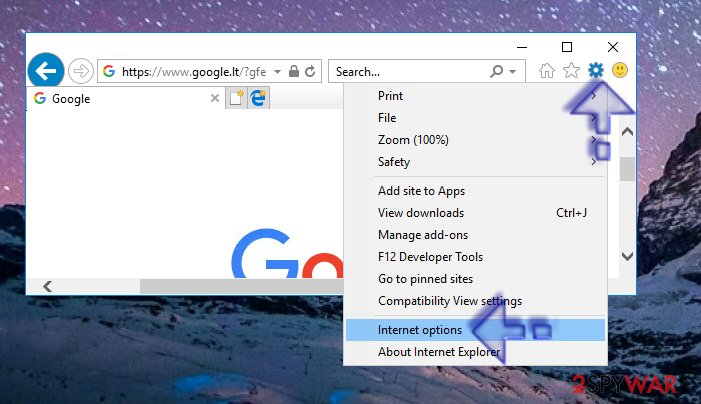The width and height of the screenshot is (701, 404).
Task: Open Compatibility View settings
Action: (x=476, y=301)
